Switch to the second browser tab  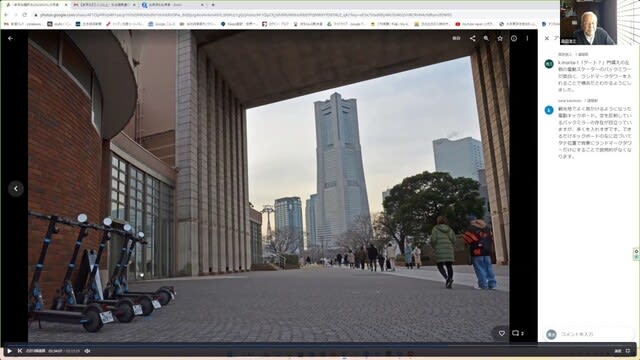(x=104, y=5)
